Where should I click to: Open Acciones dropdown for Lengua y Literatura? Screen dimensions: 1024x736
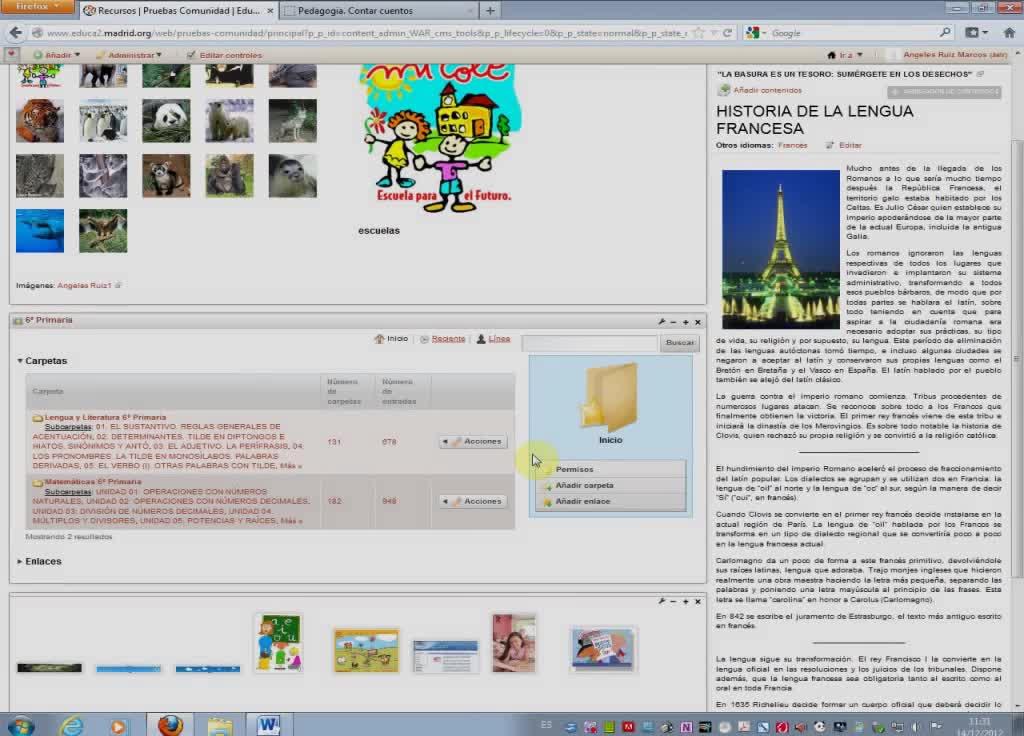point(473,441)
